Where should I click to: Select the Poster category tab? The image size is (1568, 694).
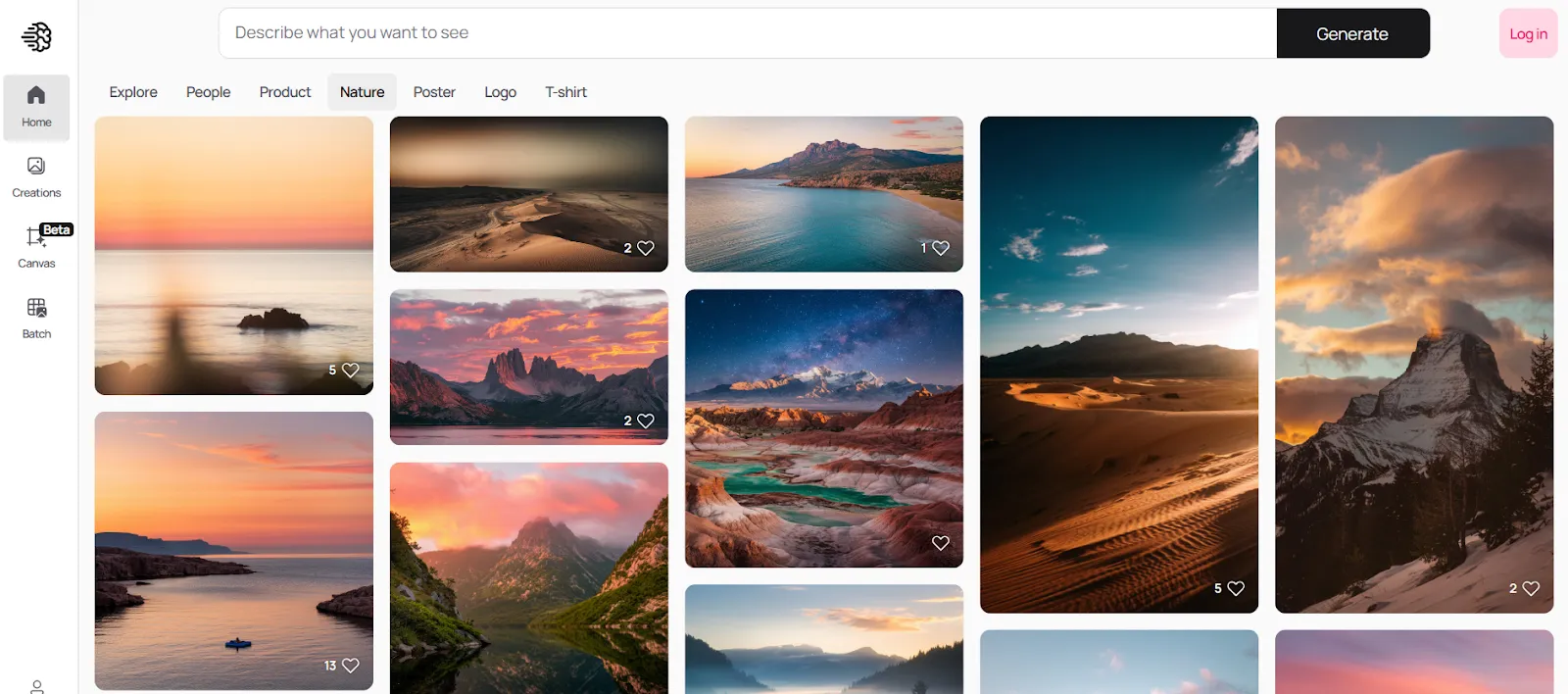pyautogui.click(x=434, y=92)
